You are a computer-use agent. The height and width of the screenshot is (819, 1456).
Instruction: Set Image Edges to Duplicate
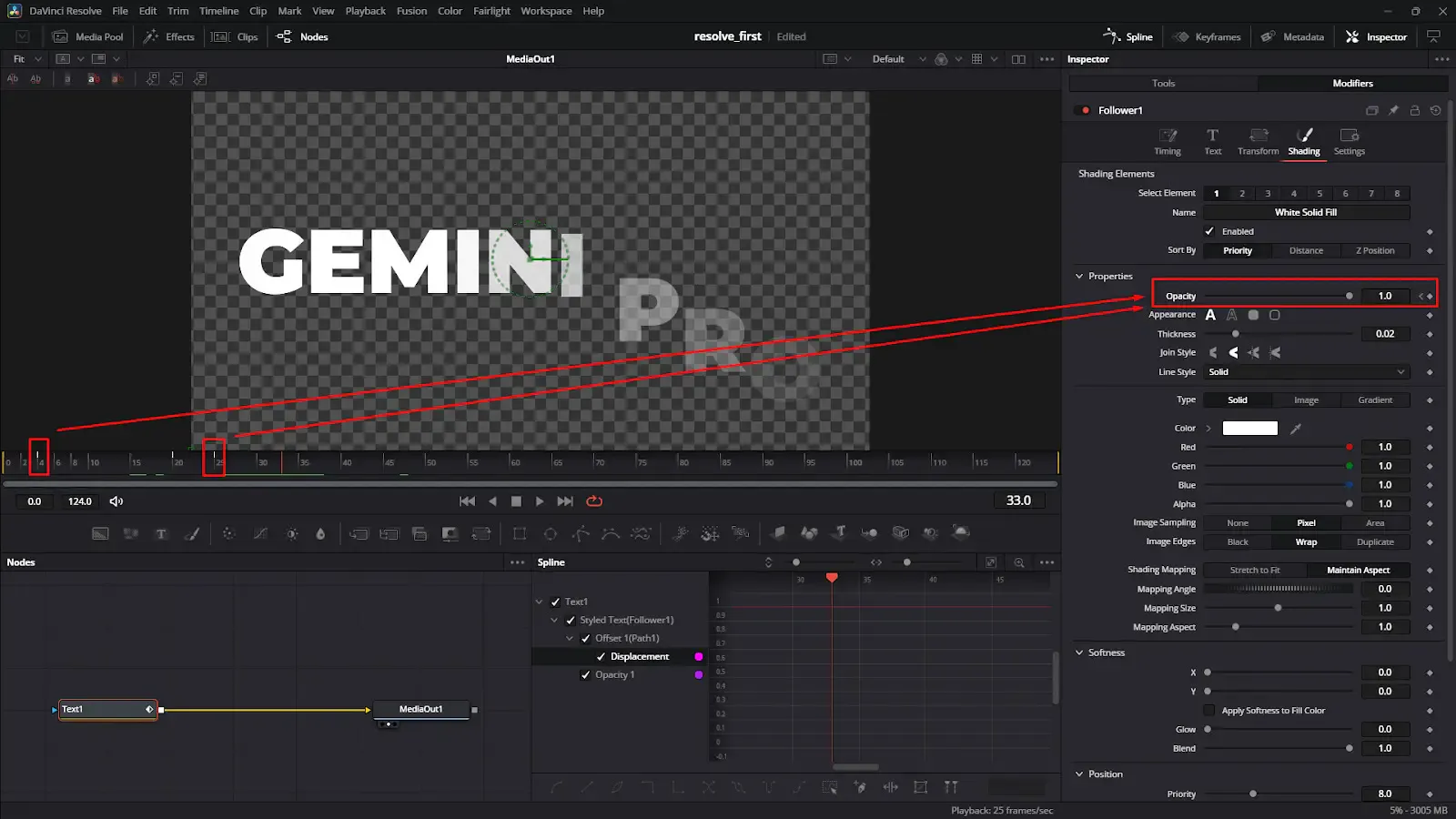[x=1375, y=542]
